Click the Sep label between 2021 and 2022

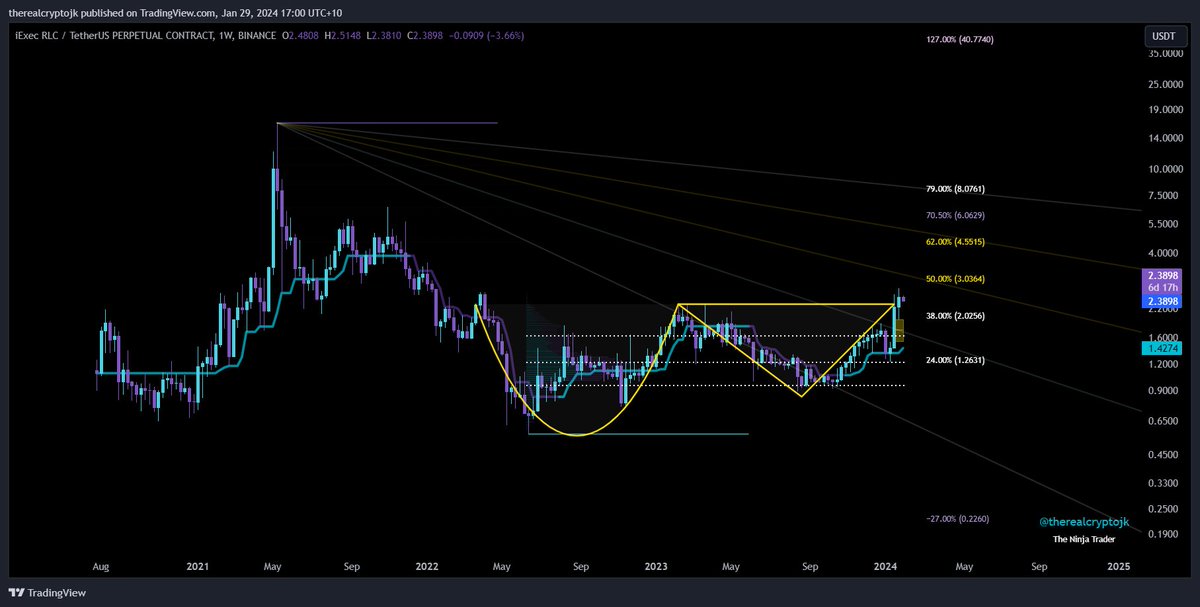coord(351,566)
